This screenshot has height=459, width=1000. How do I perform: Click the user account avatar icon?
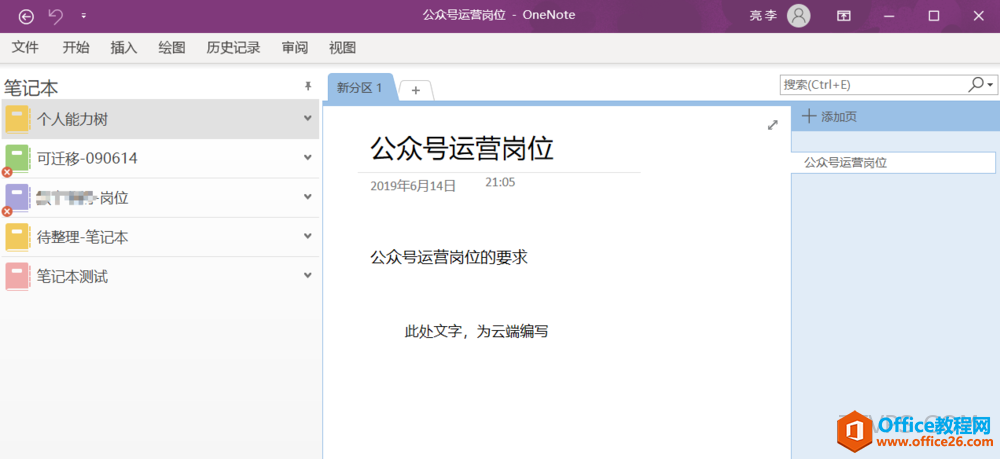pyautogui.click(x=798, y=16)
